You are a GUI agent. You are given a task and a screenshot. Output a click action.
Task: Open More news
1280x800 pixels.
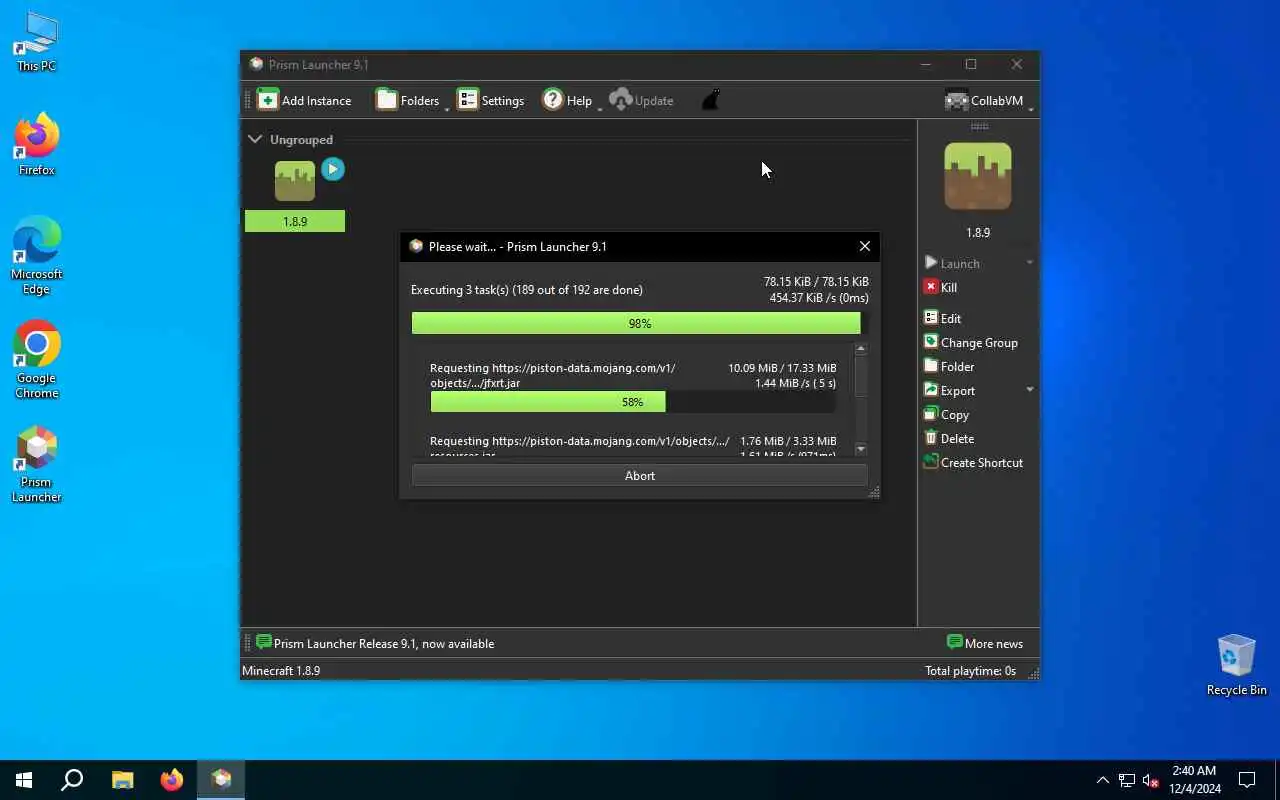click(985, 643)
